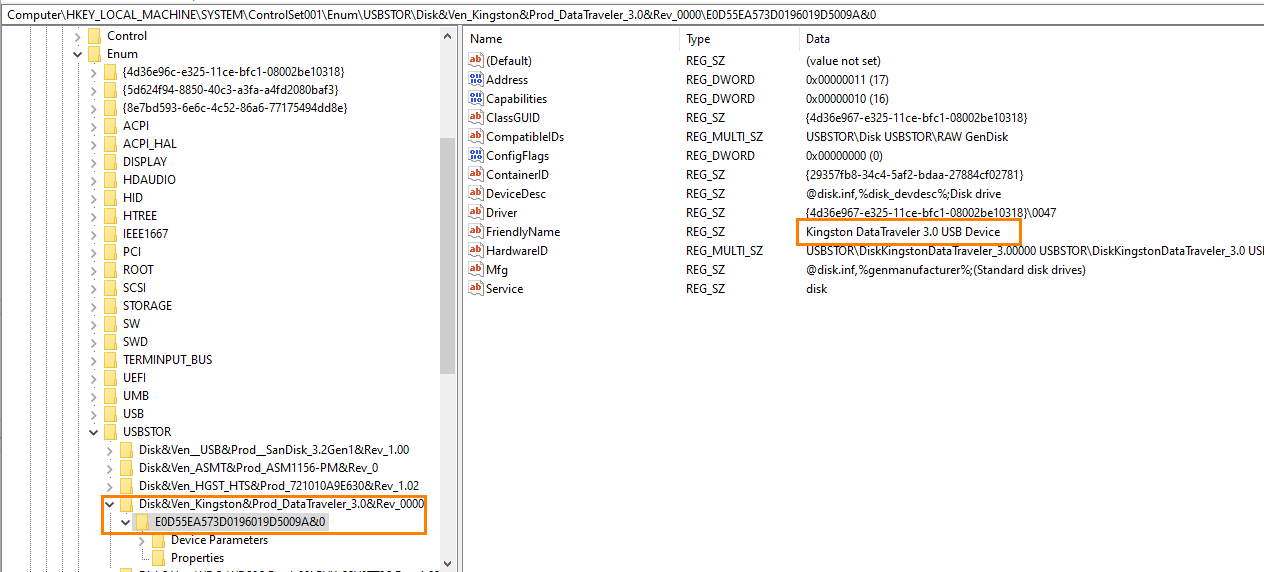1264x572 pixels.
Task: Click the string icon beside Service value
Action: pyautogui.click(x=476, y=289)
